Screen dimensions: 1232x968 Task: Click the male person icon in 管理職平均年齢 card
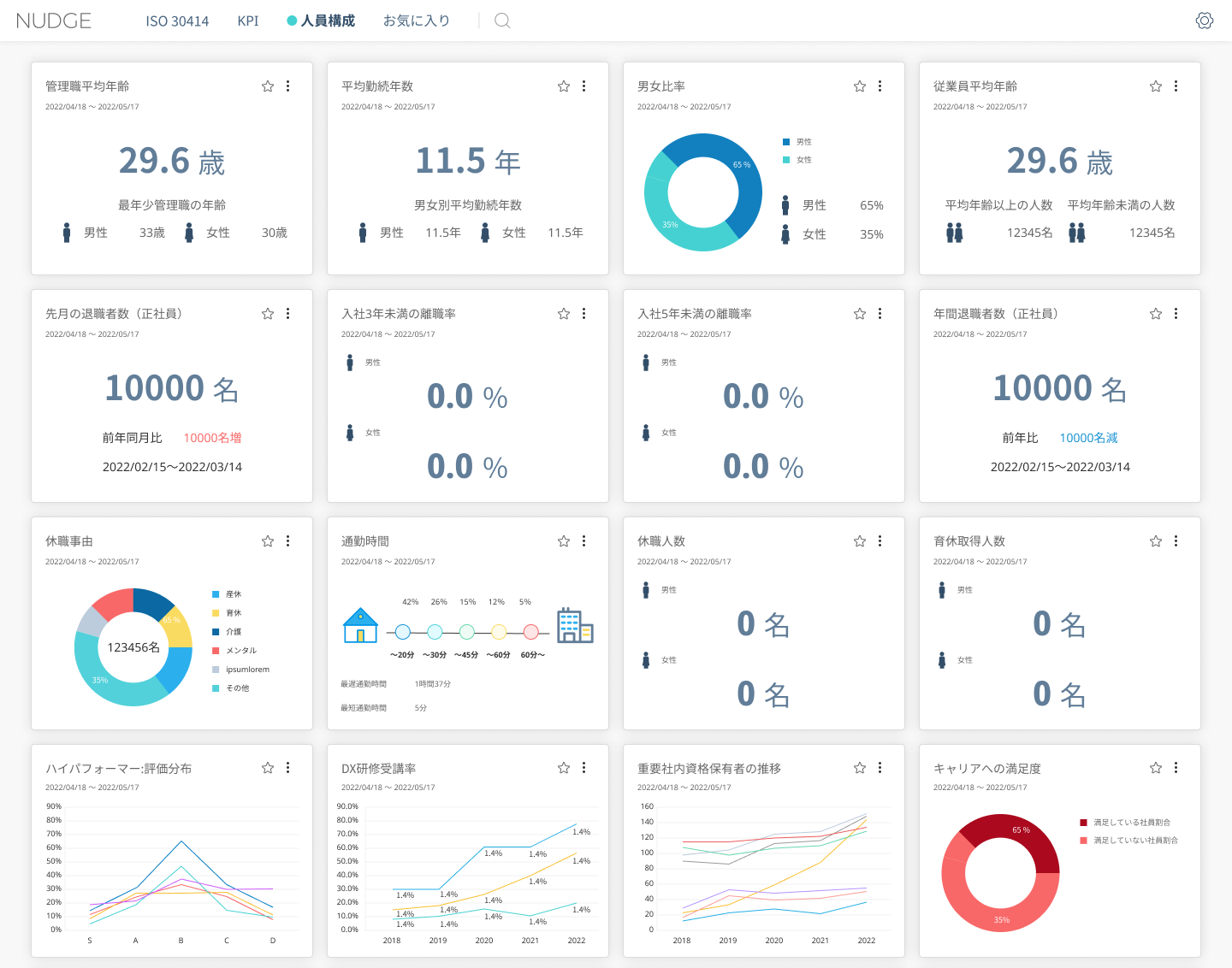pos(67,233)
